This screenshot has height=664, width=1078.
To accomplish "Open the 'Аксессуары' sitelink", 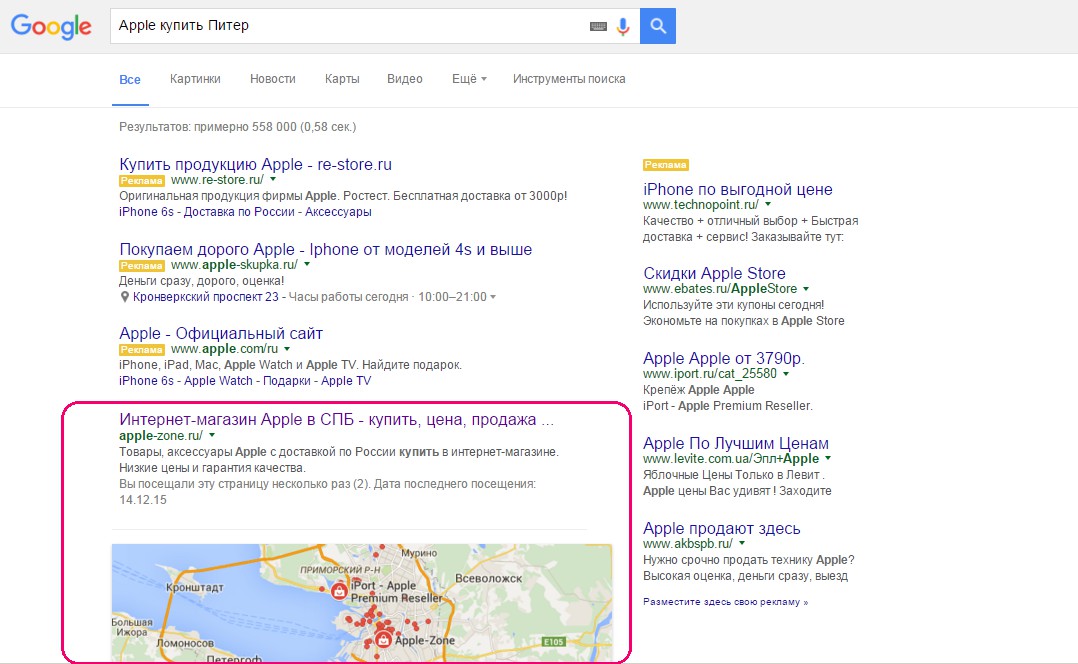I will [338, 212].
